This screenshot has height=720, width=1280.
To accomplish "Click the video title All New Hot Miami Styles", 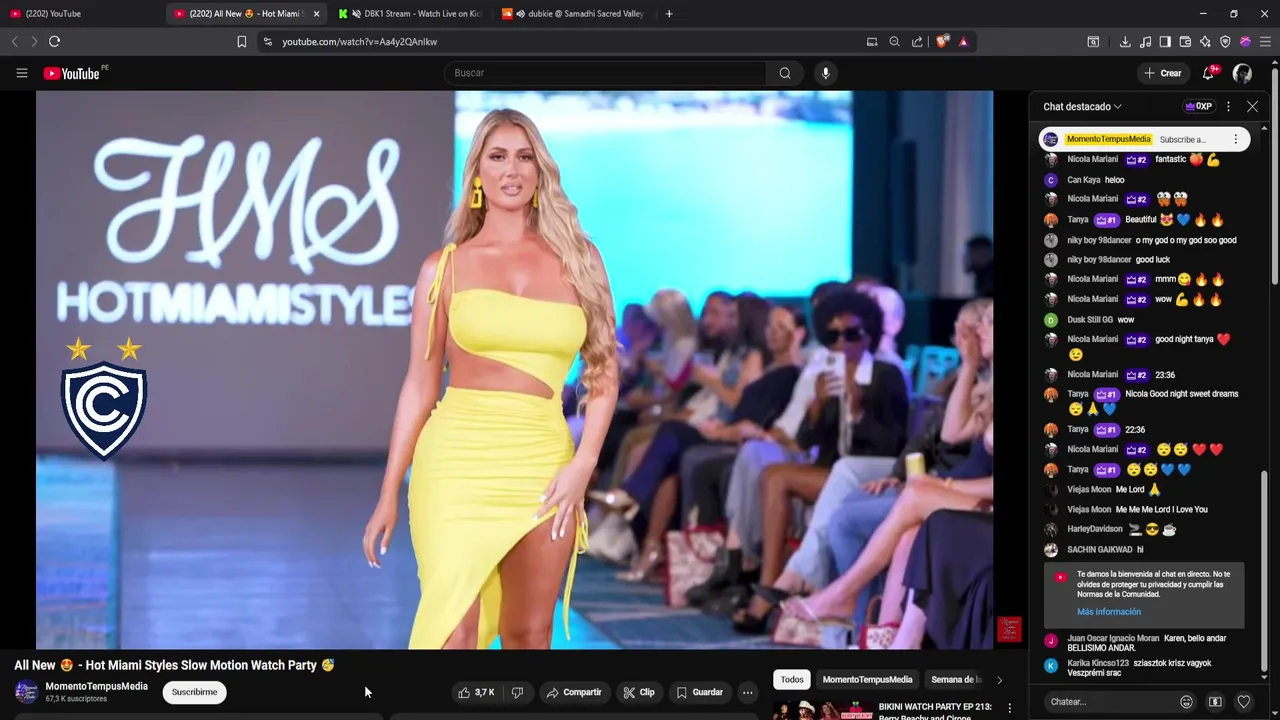I will [174, 665].
